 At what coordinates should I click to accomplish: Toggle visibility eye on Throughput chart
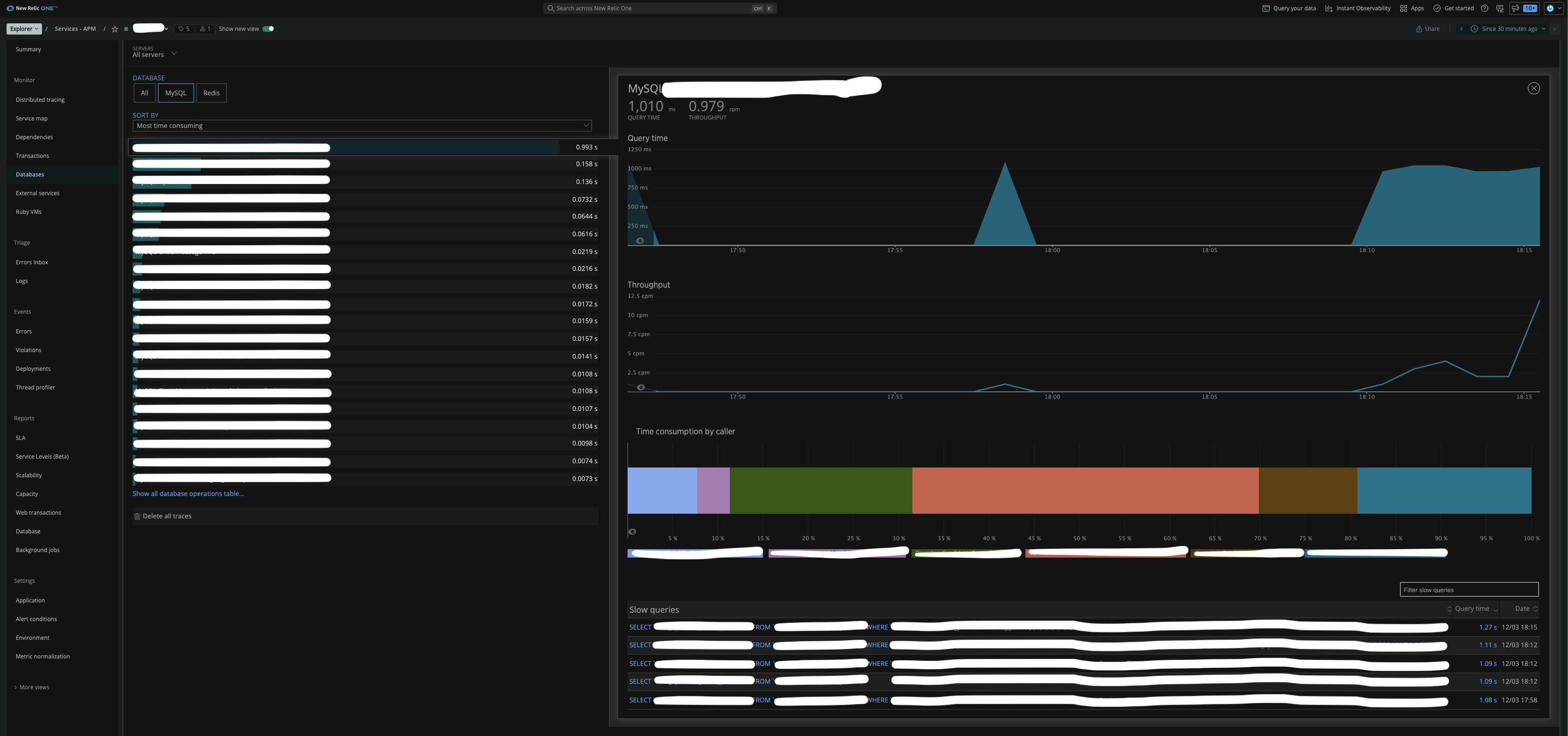click(640, 387)
